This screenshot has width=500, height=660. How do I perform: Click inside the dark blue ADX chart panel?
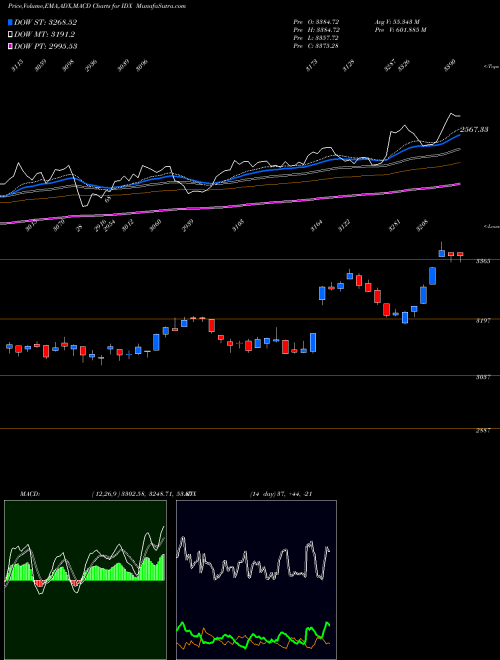click(256, 580)
